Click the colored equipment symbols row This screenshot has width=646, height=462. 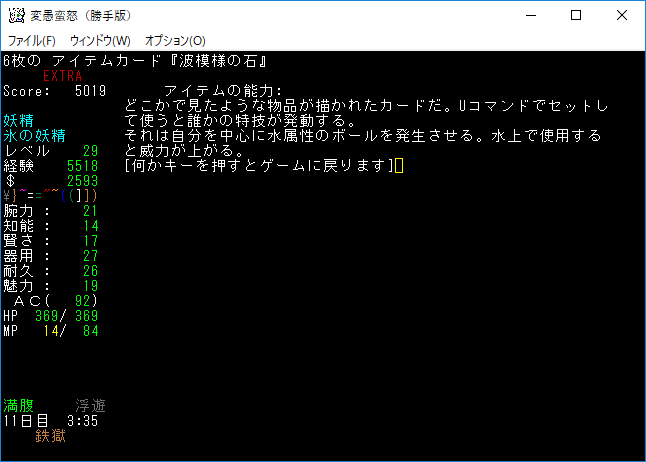point(50,196)
